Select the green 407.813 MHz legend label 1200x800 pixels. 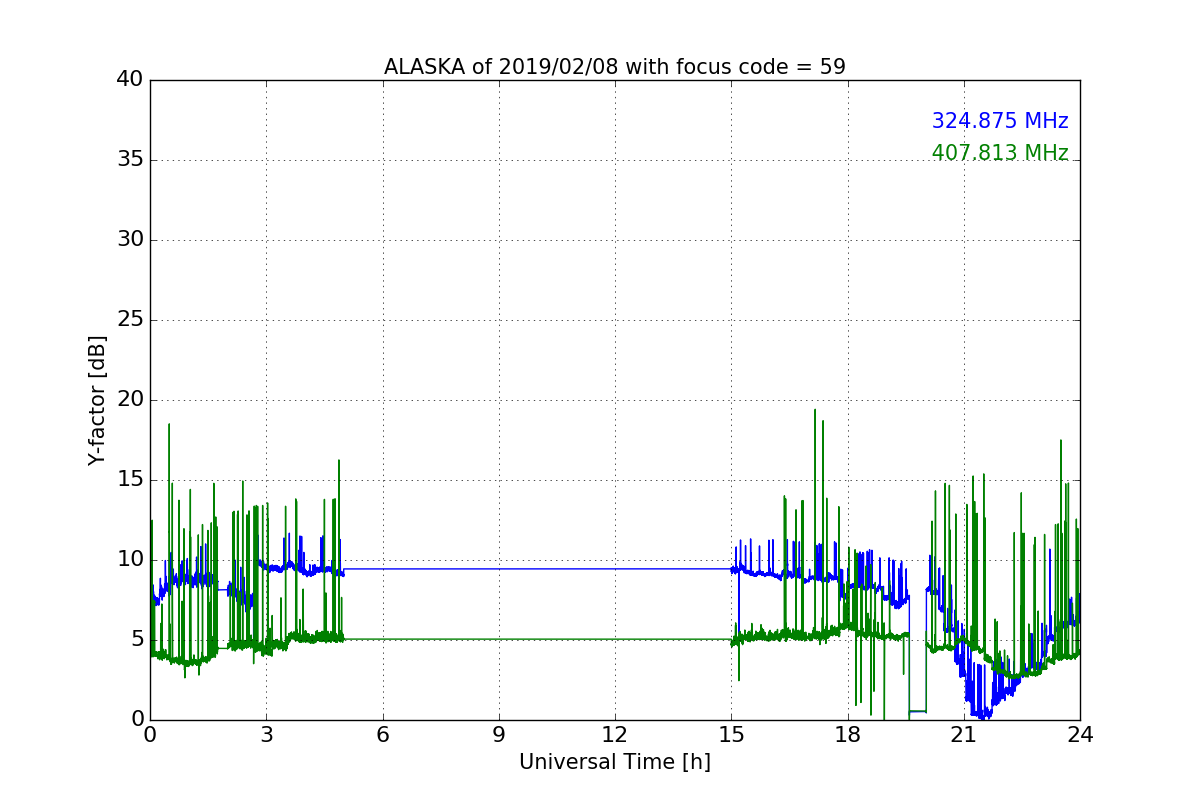[x=1000, y=153]
